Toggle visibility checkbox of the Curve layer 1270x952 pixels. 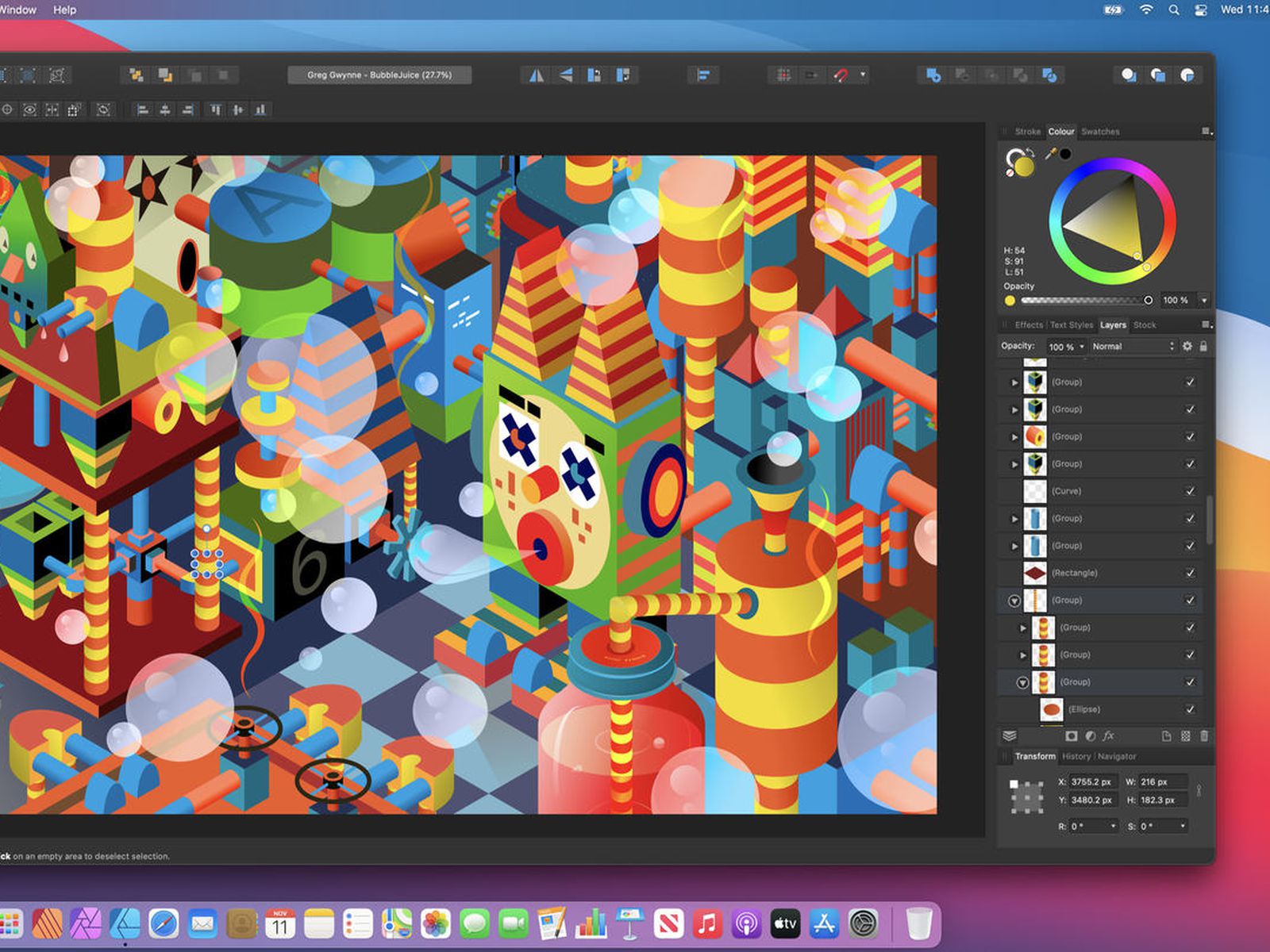pyautogui.click(x=1190, y=491)
